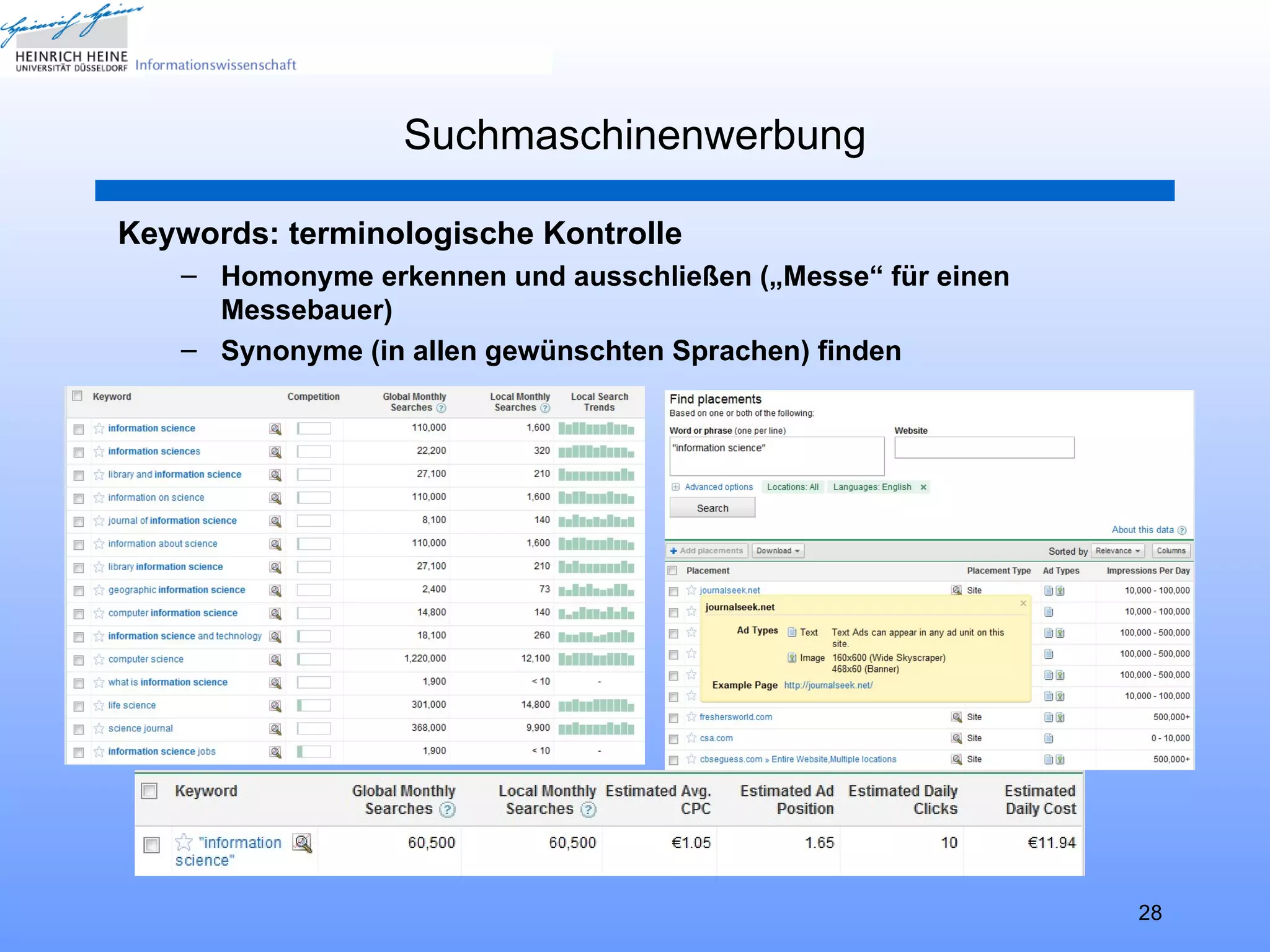Star the what is information science keyword
This screenshot has width=1270, height=952.
tap(99, 682)
